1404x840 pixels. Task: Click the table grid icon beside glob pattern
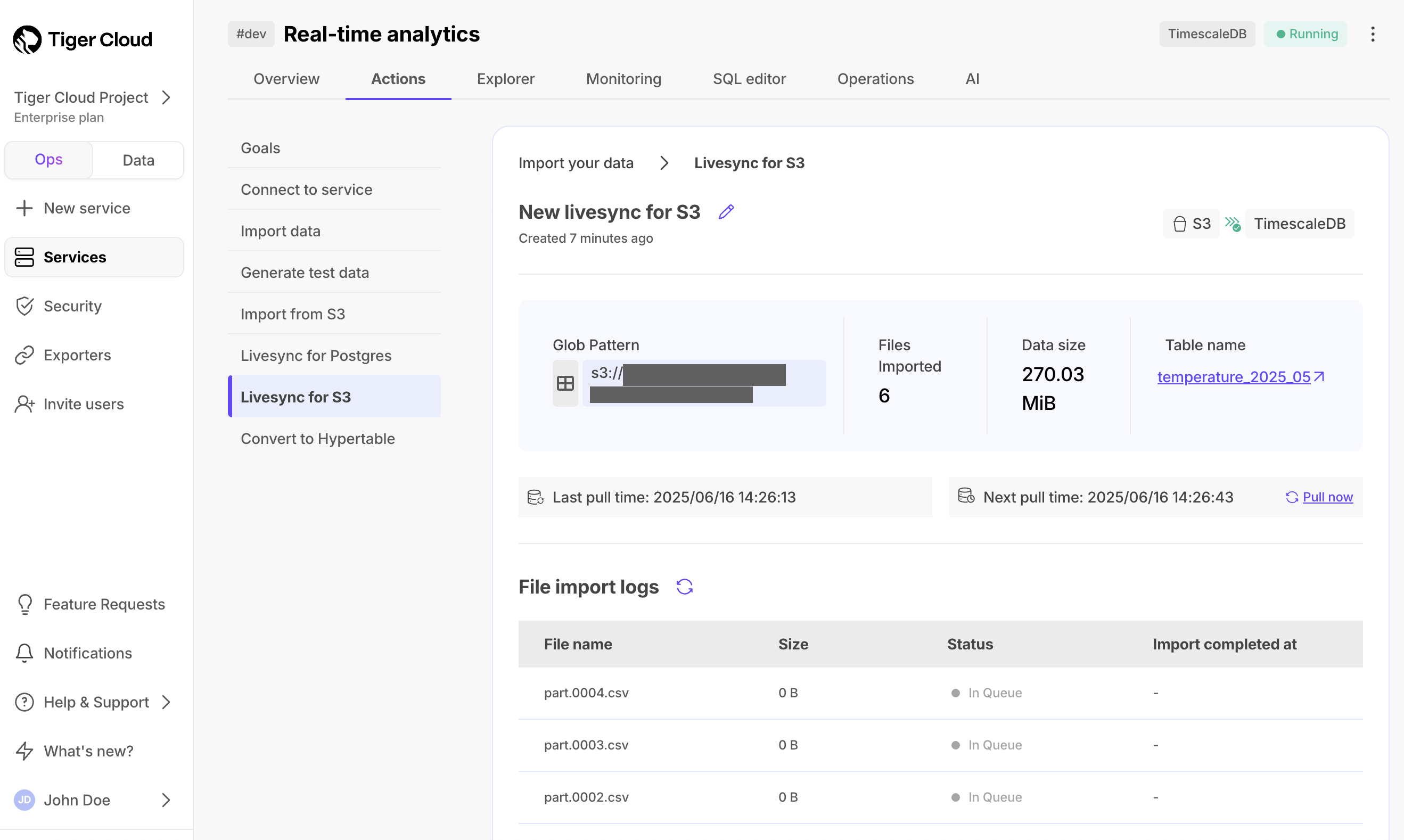click(565, 383)
